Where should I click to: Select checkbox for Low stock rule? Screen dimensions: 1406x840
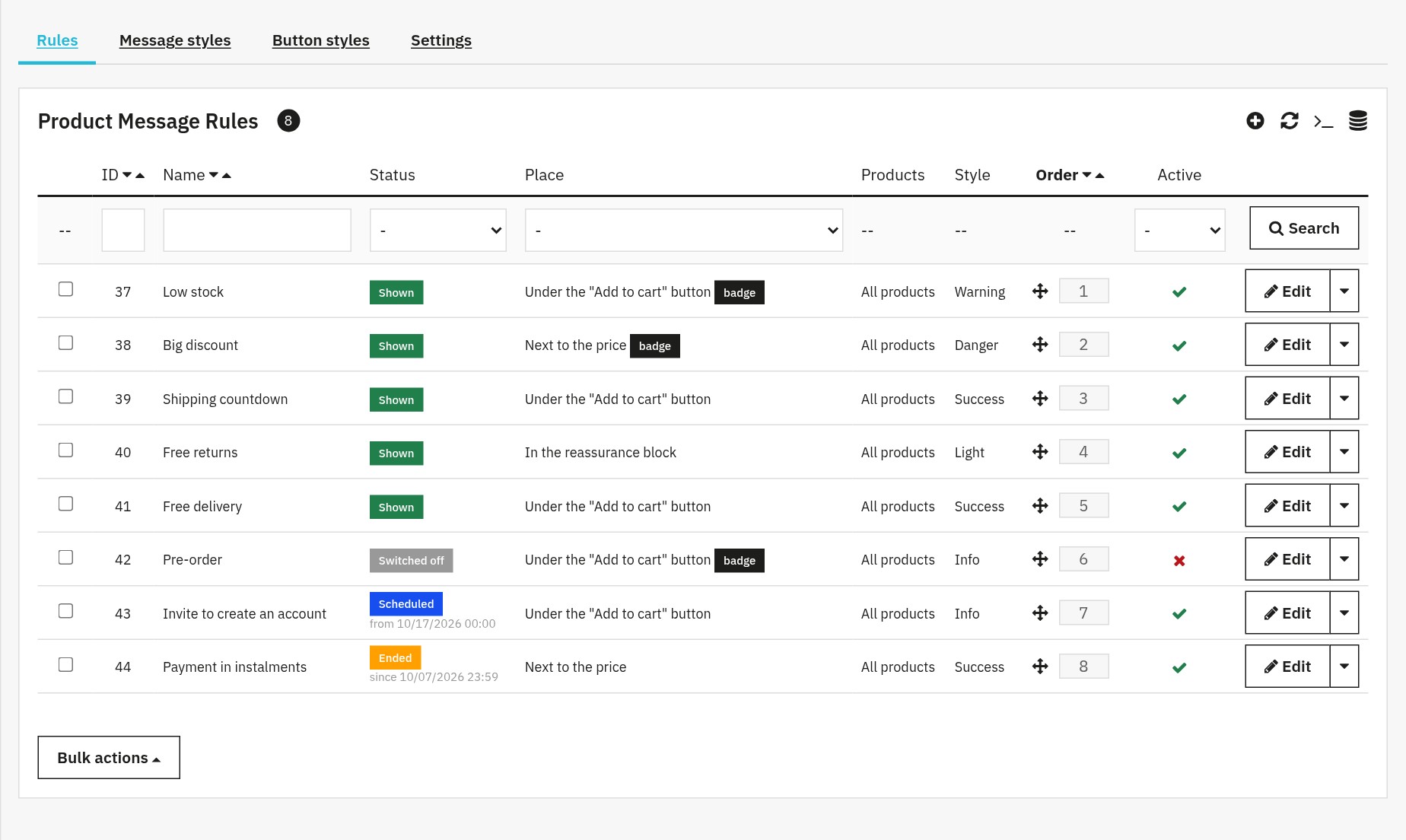(x=66, y=289)
